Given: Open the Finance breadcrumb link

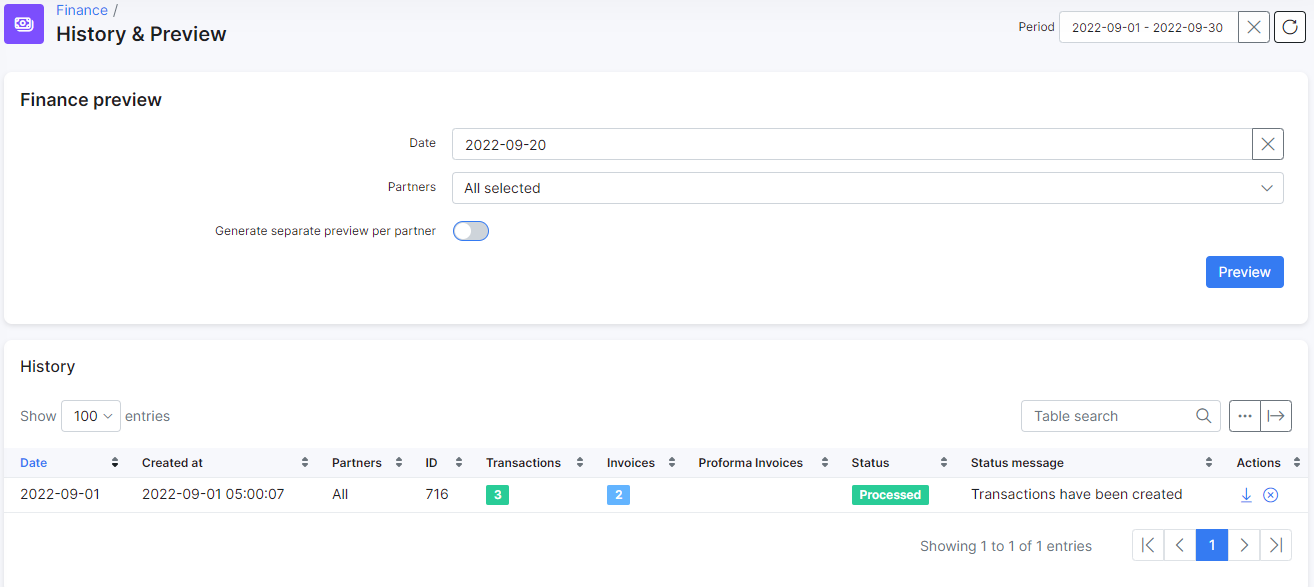Looking at the screenshot, I should tap(82, 10).
